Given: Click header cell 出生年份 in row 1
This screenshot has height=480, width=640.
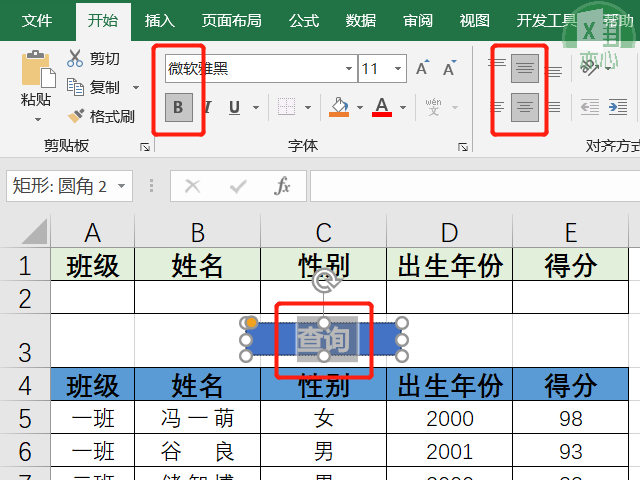Looking at the screenshot, I should tap(449, 265).
